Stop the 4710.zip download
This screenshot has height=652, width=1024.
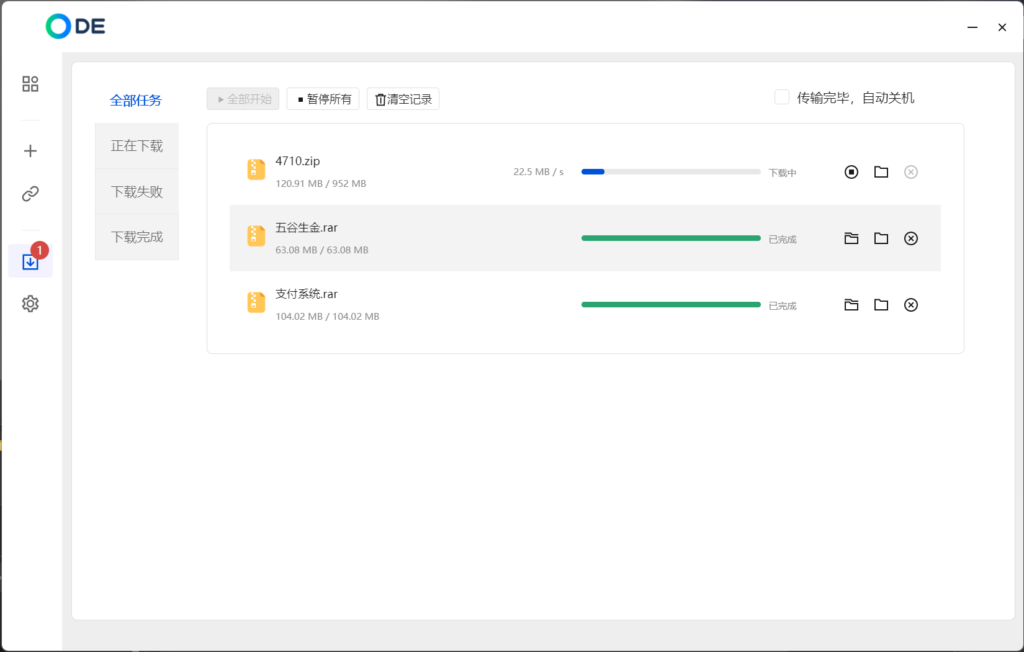tap(851, 172)
